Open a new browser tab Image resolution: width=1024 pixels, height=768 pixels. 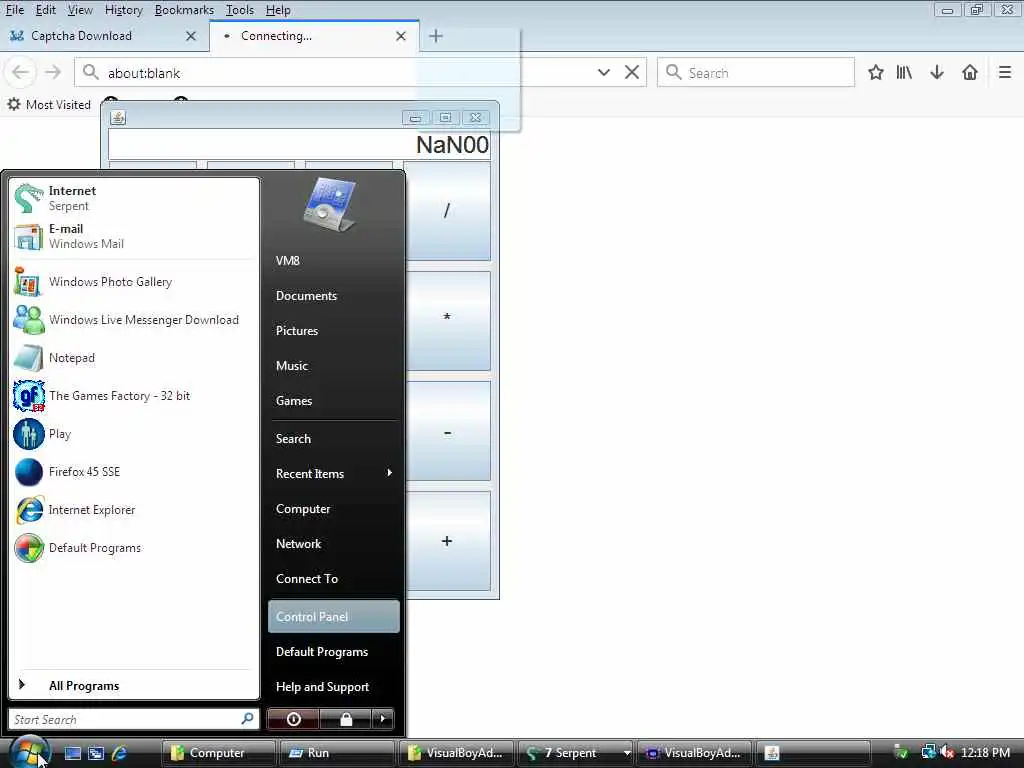pos(436,36)
